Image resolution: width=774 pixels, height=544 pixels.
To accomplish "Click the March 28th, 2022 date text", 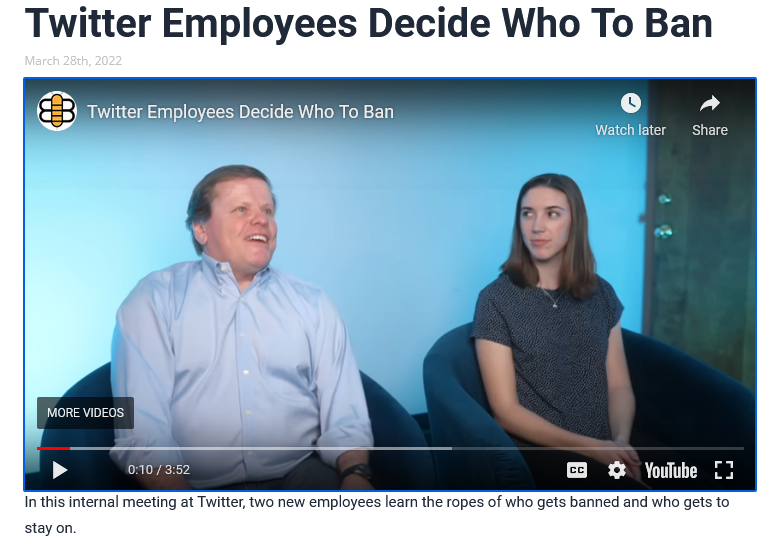I will [x=73, y=61].
